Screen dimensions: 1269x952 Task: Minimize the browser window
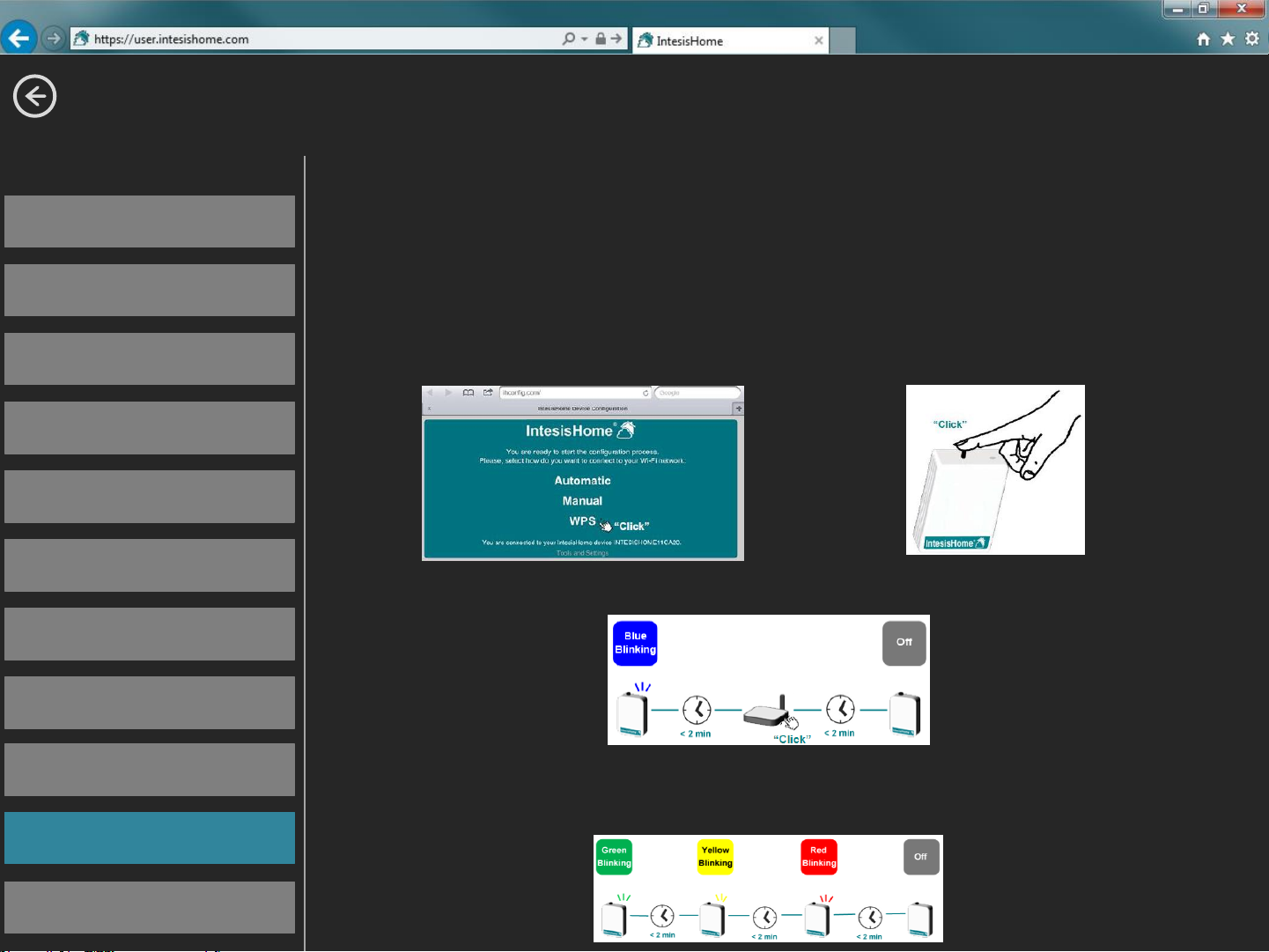coord(1177,9)
